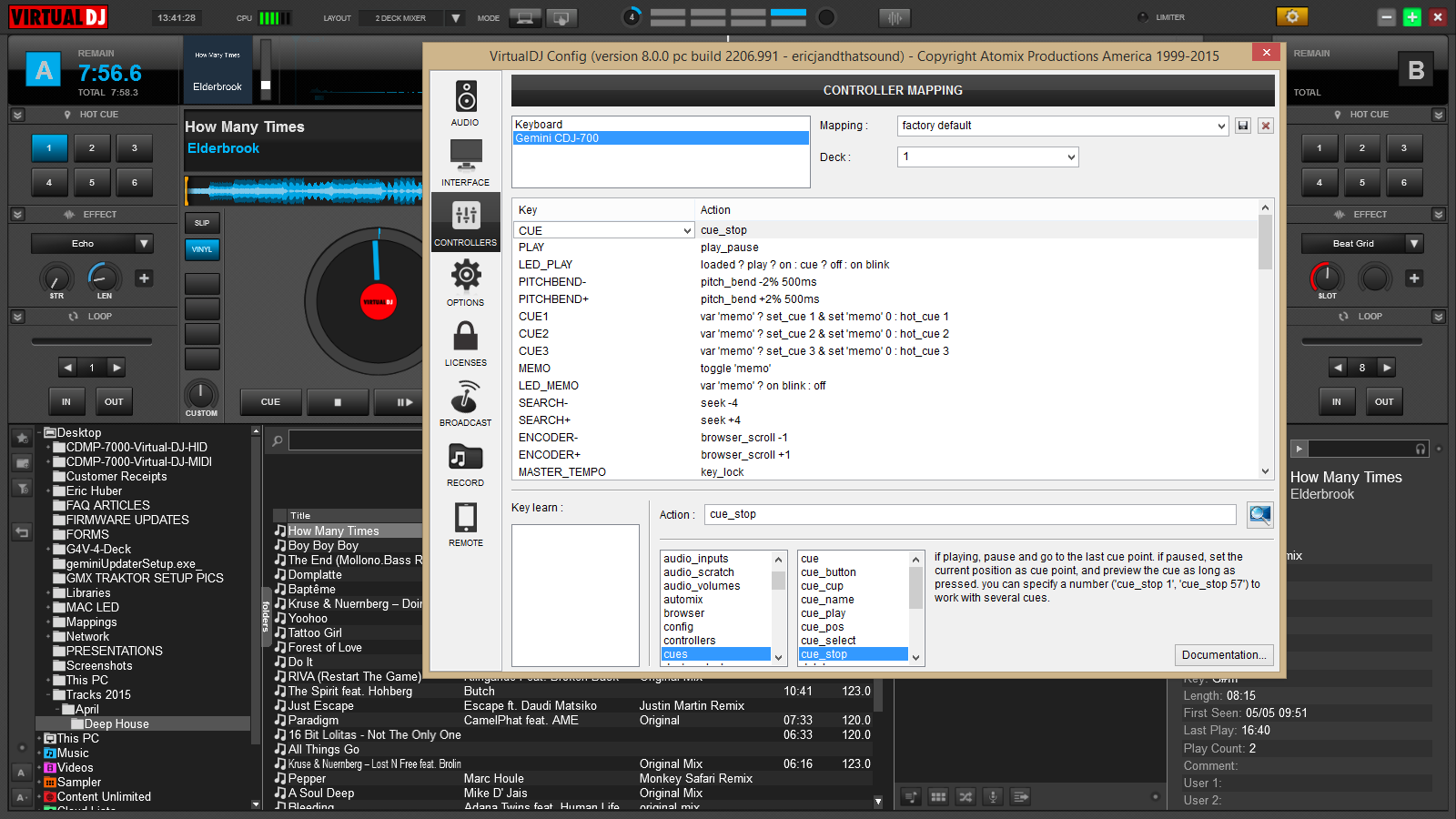Click the Documentation button
The height and width of the screenshot is (819, 1456).
pyautogui.click(x=1223, y=654)
